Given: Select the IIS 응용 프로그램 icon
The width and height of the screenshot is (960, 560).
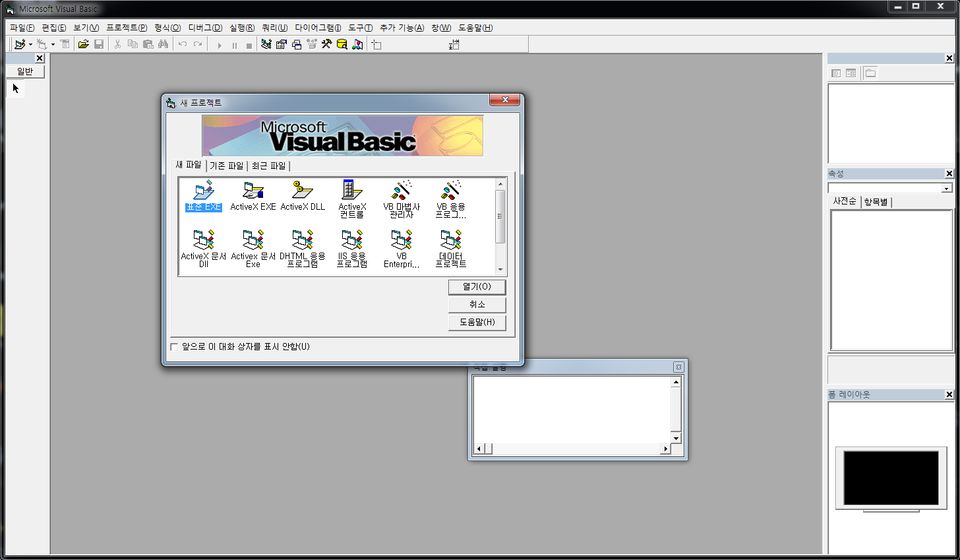Looking at the screenshot, I should click(x=352, y=248).
